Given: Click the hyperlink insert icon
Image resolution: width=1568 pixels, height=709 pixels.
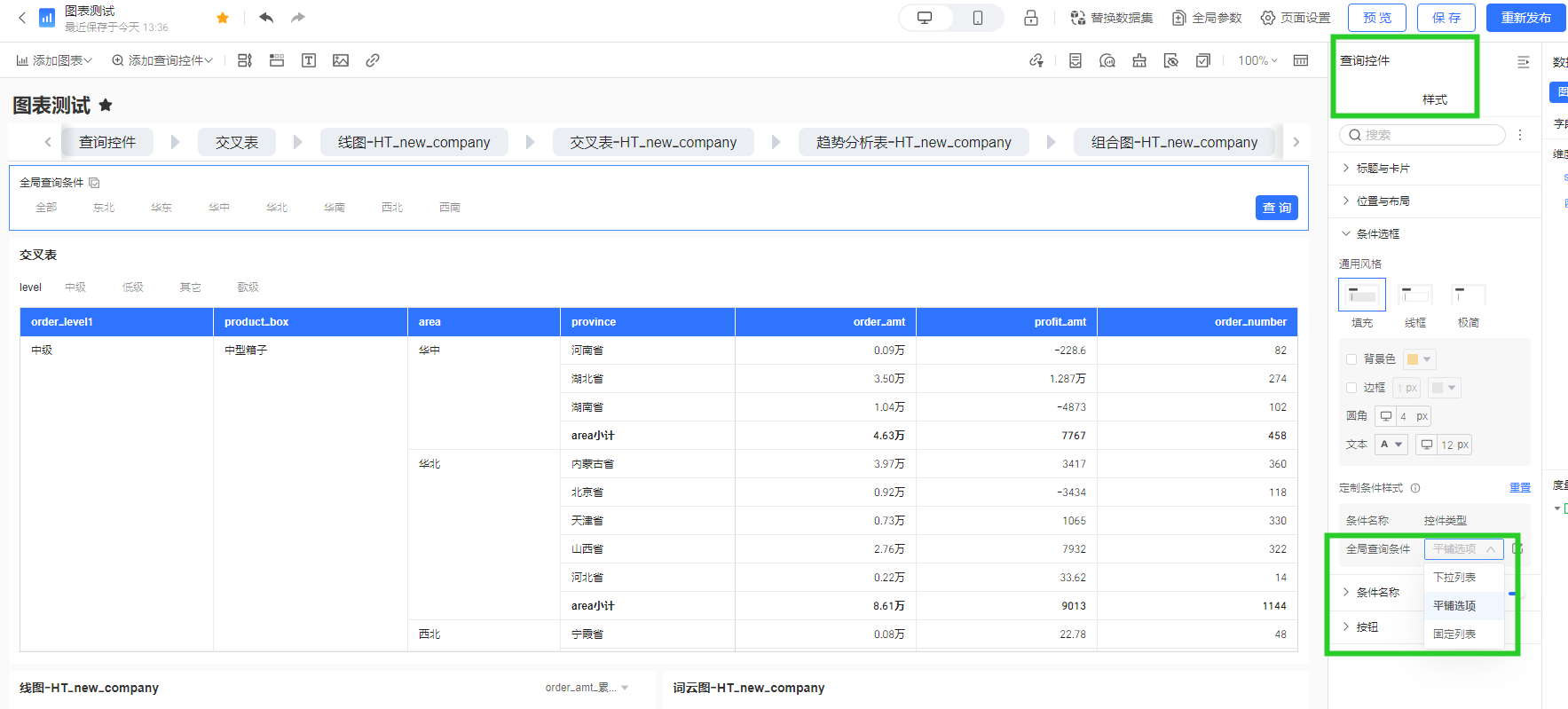Looking at the screenshot, I should (x=373, y=60).
